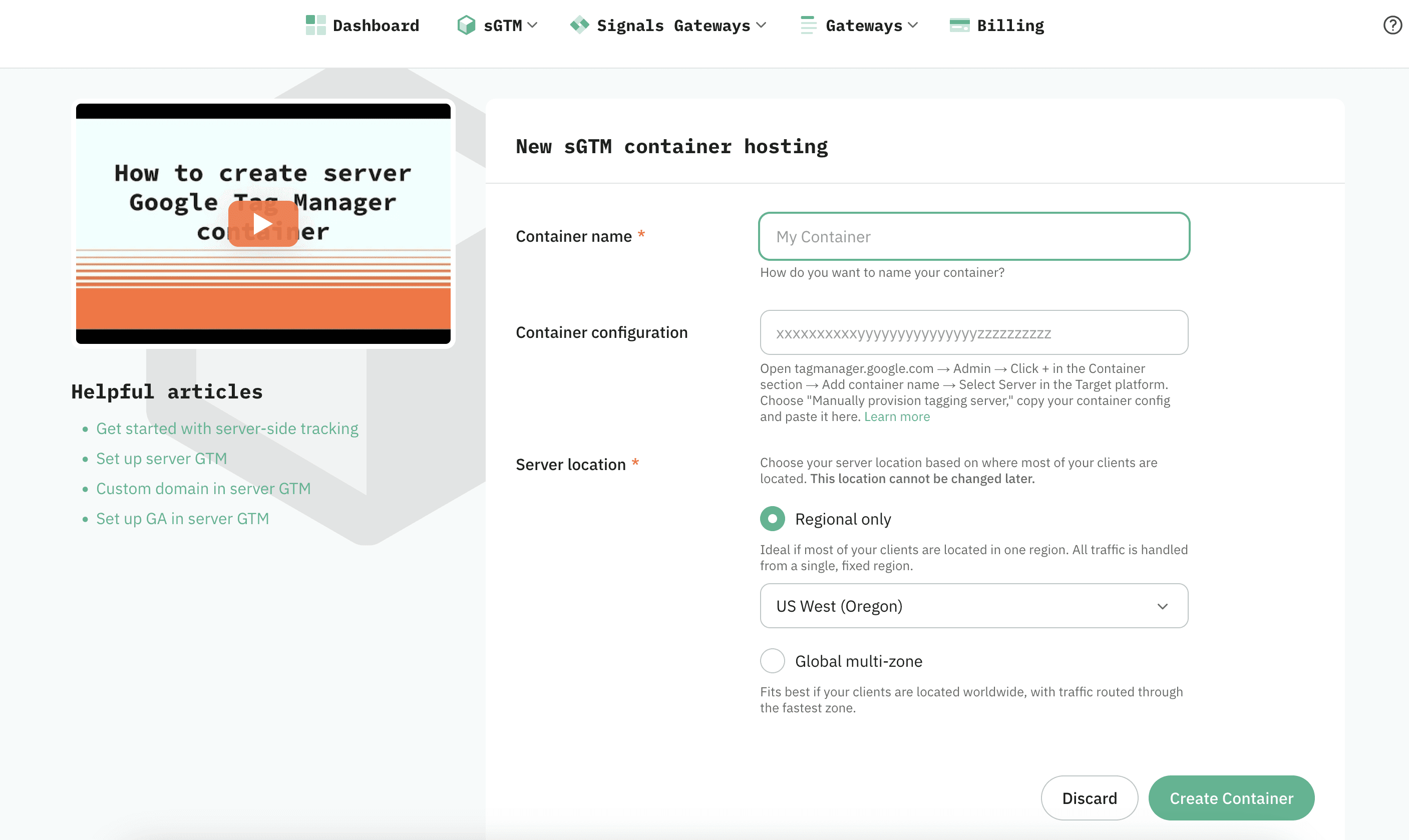The image size is (1409, 840).
Task: Focus the Container name input field
Action: [974, 237]
